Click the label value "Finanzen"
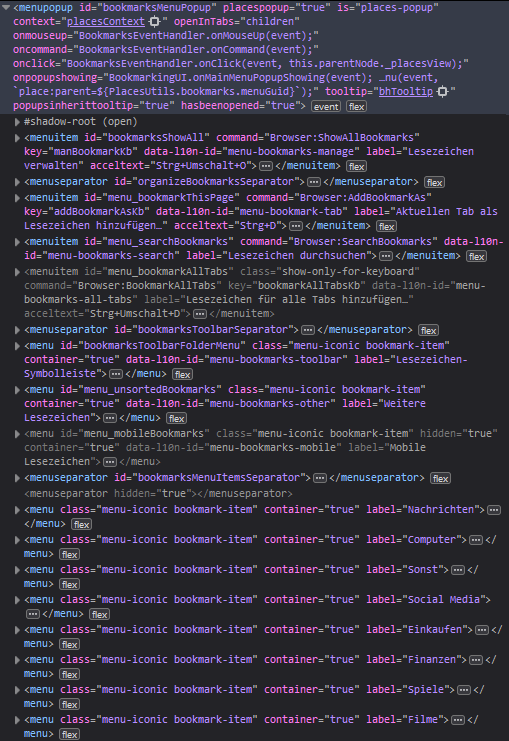 tap(432, 659)
